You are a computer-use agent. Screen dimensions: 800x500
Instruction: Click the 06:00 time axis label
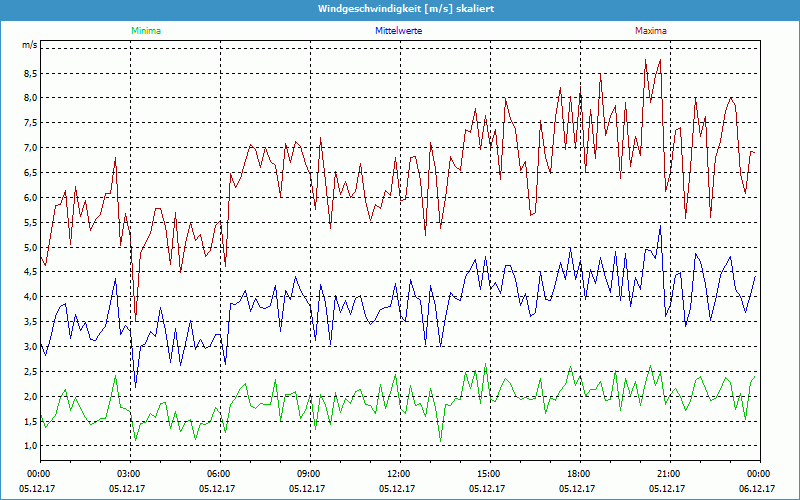(220, 474)
